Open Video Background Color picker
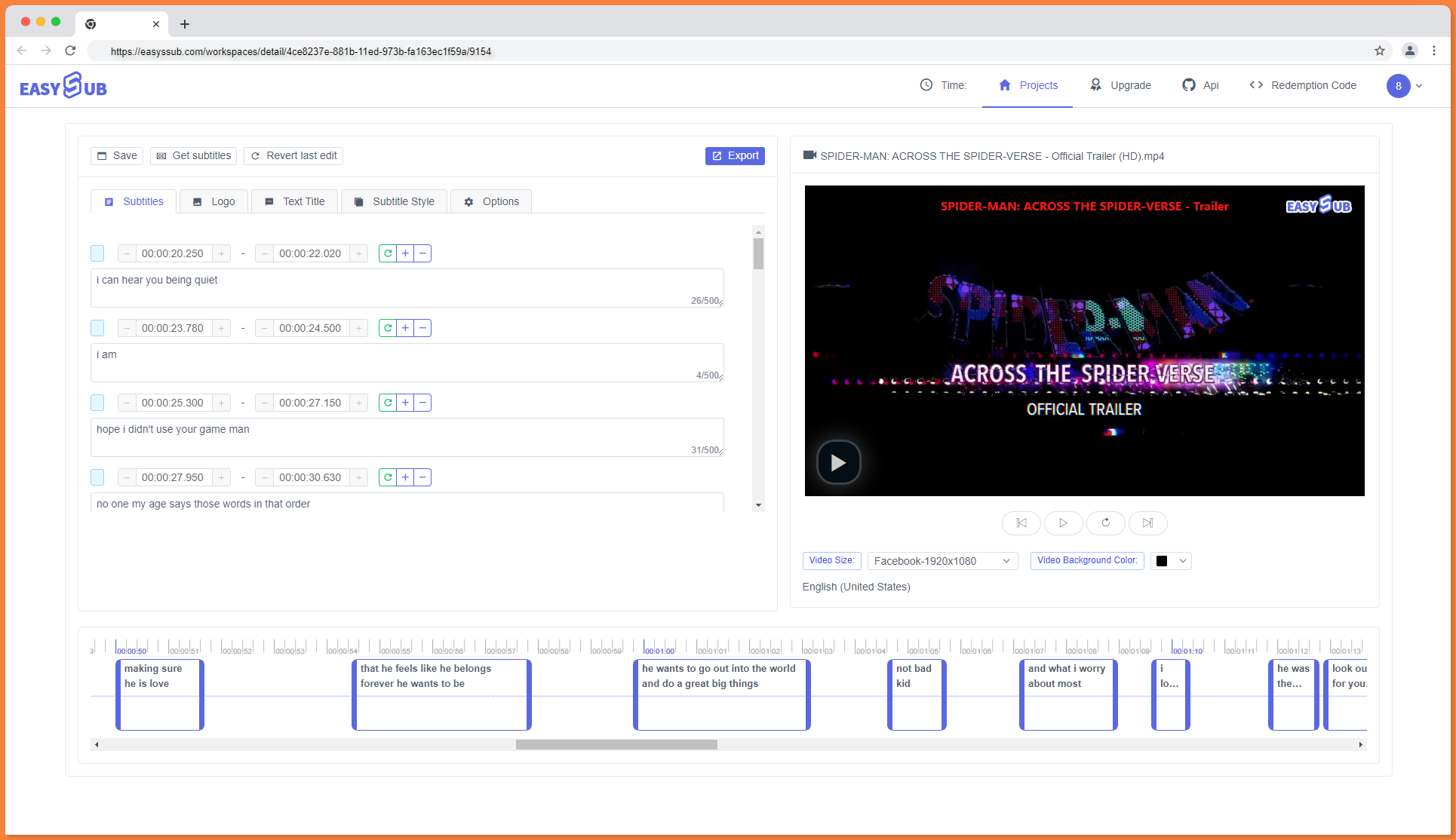 coord(1171,561)
